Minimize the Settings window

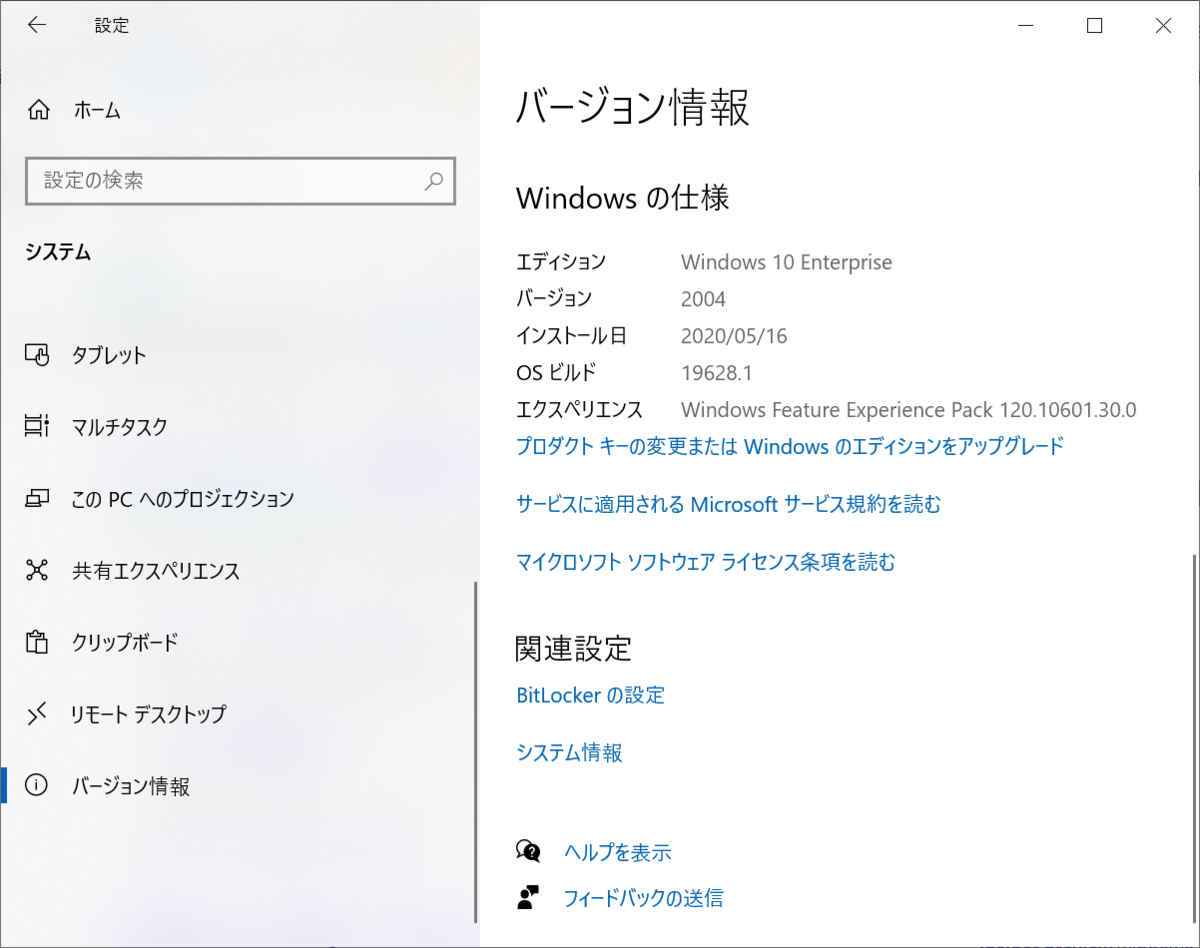[x=1026, y=26]
